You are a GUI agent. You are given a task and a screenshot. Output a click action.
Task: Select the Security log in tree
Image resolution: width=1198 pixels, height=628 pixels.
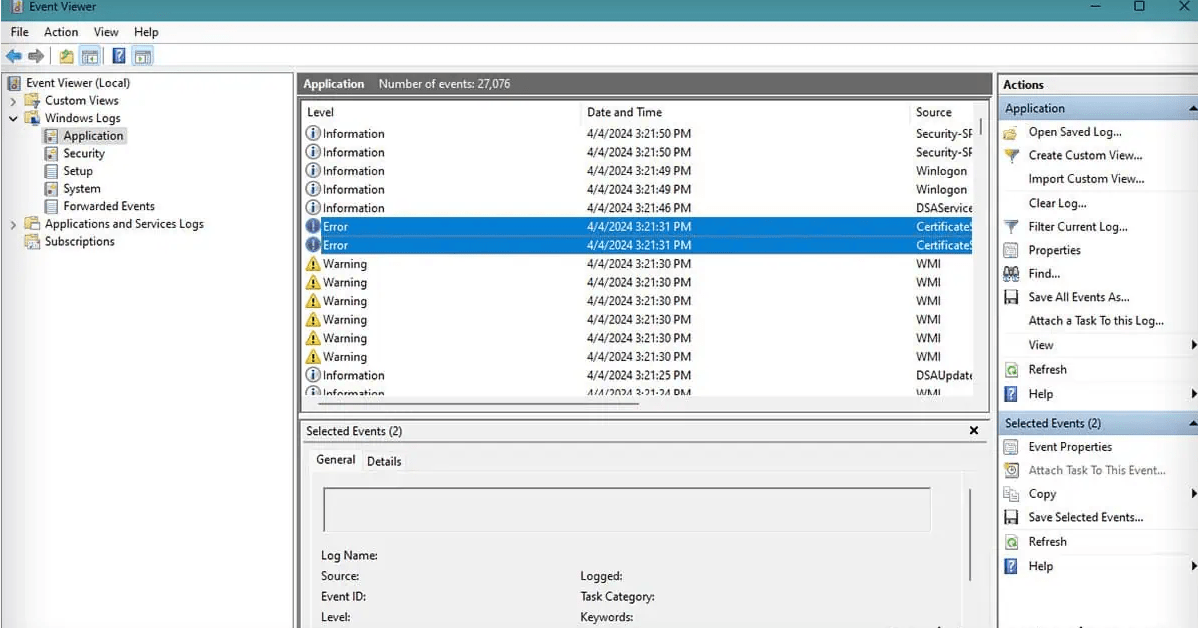84,154
